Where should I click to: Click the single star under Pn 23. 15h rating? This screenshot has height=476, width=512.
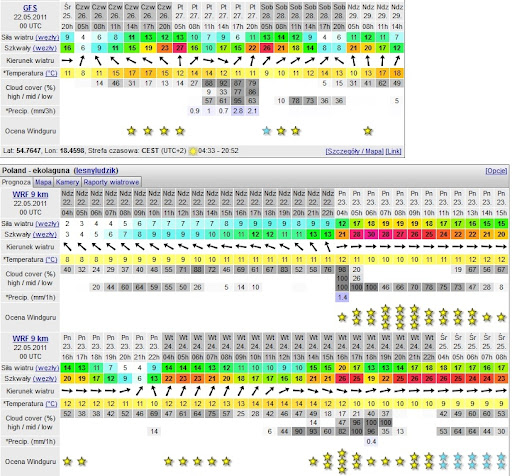(x=501, y=317)
